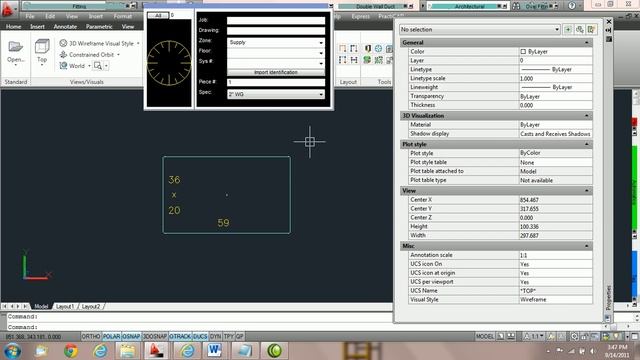Toggle 3DOSNAP in status bar
This screenshot has height=360, width=640.
(x=155, y=336)
